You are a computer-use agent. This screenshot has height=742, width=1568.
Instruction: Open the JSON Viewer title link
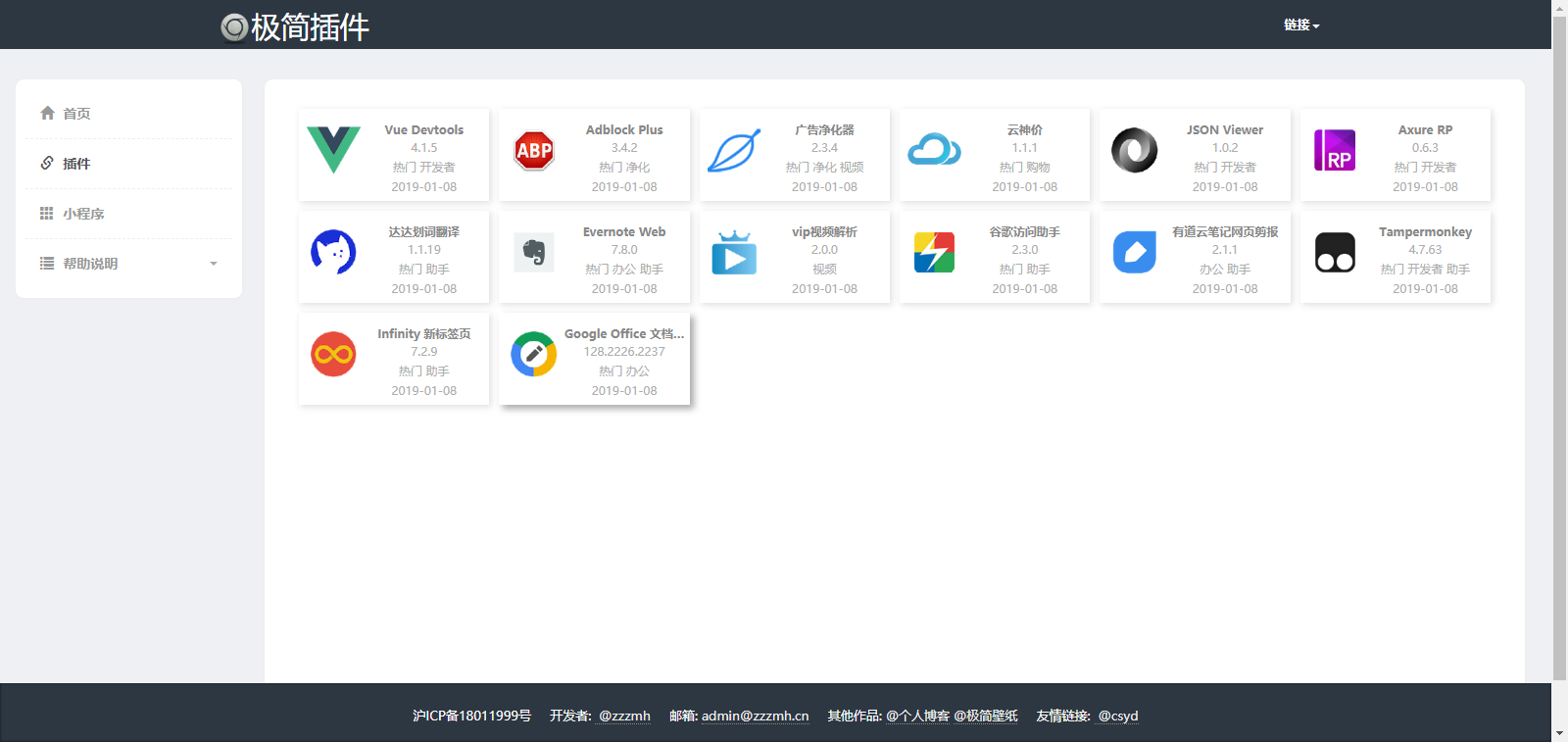point(1225,129)
